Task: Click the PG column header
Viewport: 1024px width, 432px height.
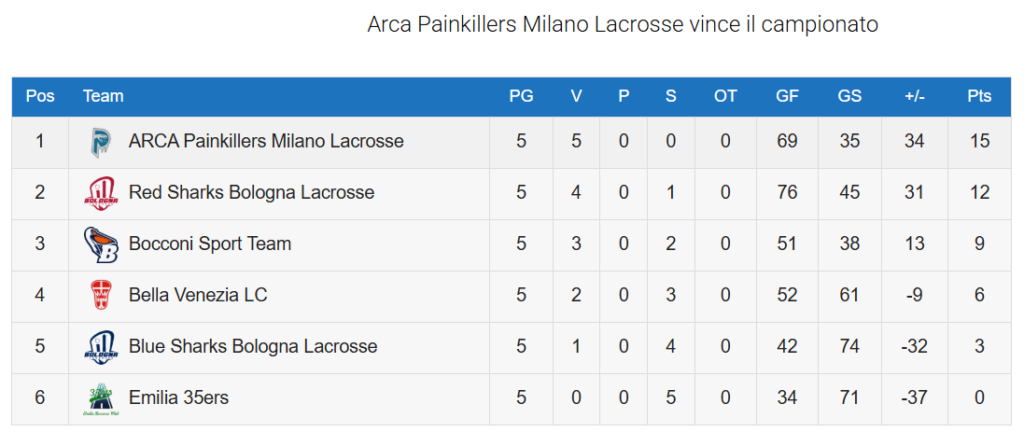Action: coord(521,97)
